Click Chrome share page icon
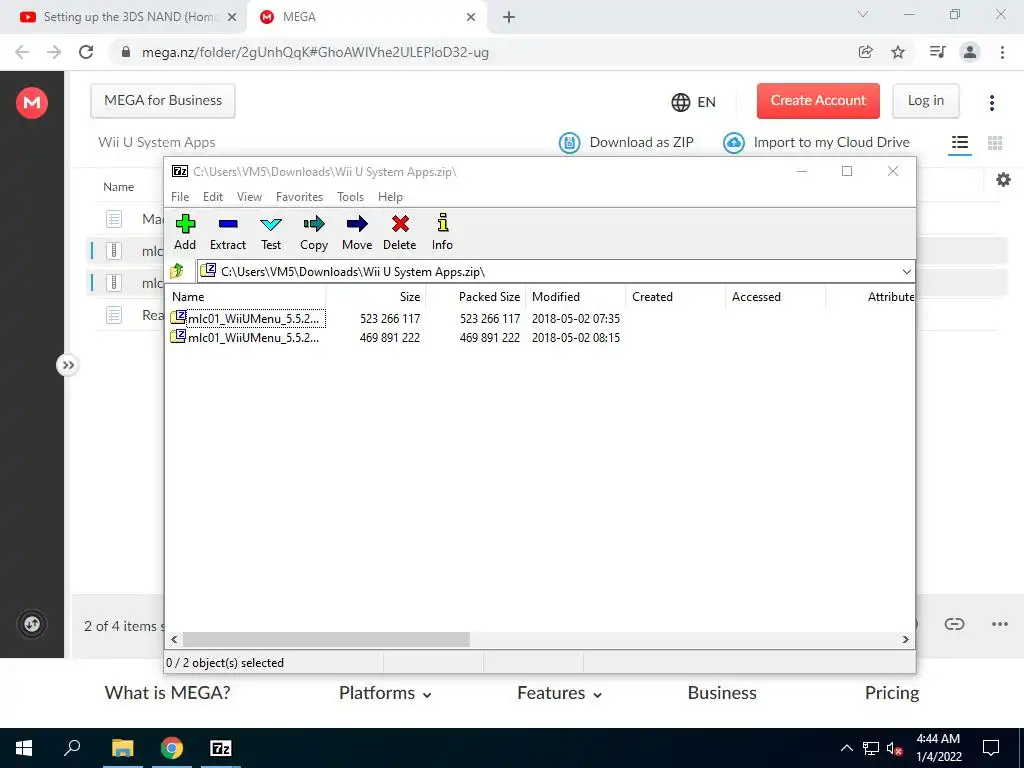The height and width of the screenshot is (768, 1024). tap(865, 52)
